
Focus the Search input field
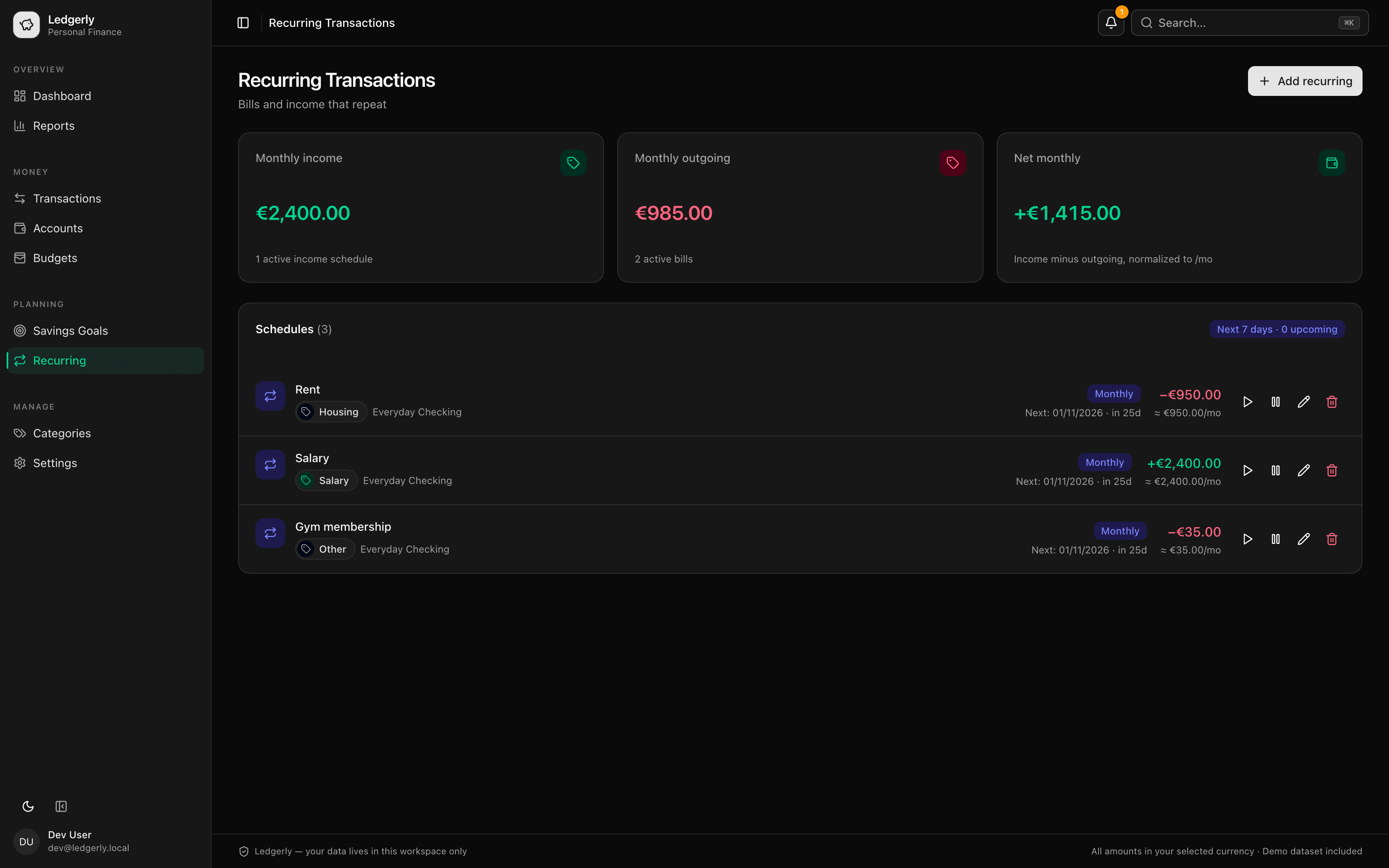click(x=1250, y=23)
